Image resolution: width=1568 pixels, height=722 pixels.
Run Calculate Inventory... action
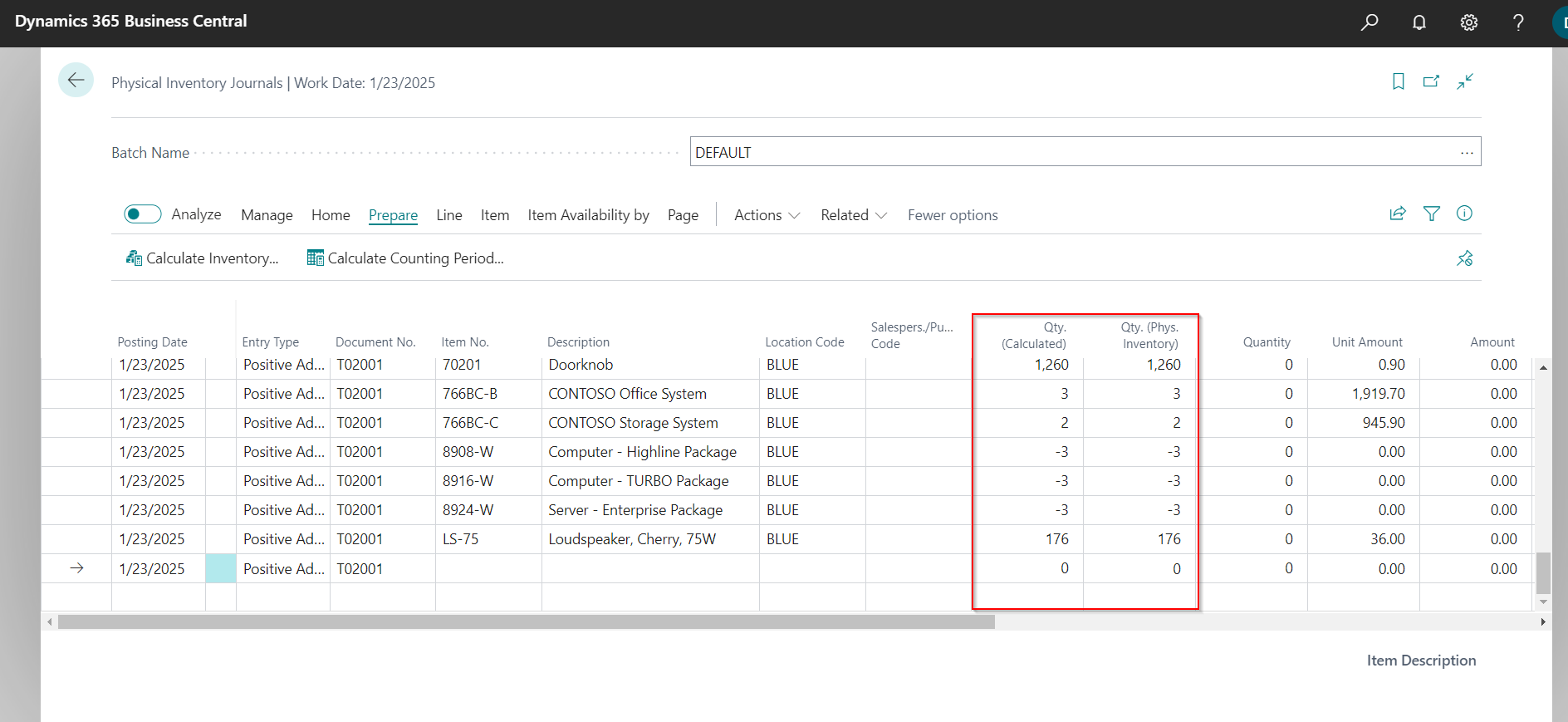coord(203,258)
